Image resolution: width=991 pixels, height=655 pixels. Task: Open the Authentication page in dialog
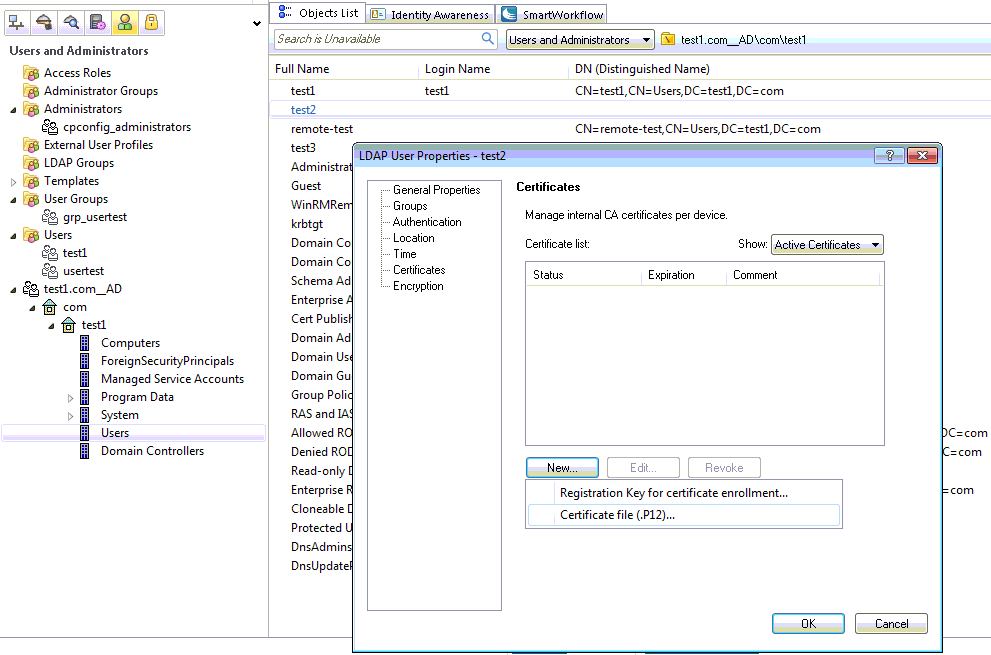tap(427, 222)
